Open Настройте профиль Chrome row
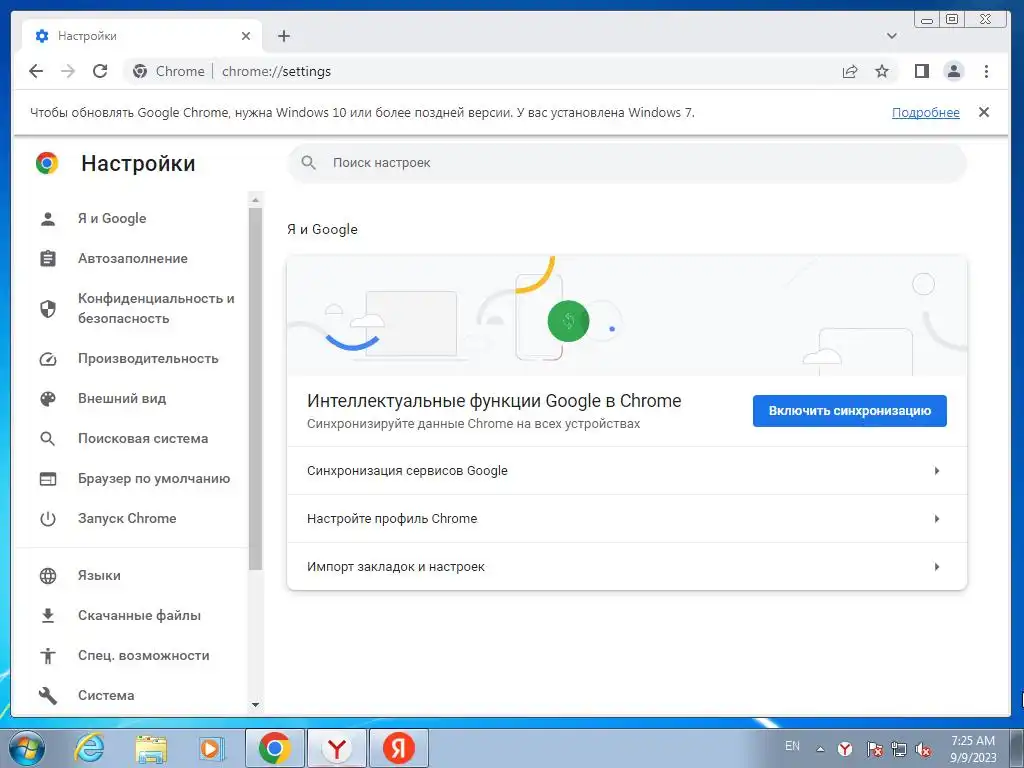This screenshot has height=768, width=1024. [x=627, y=519]
